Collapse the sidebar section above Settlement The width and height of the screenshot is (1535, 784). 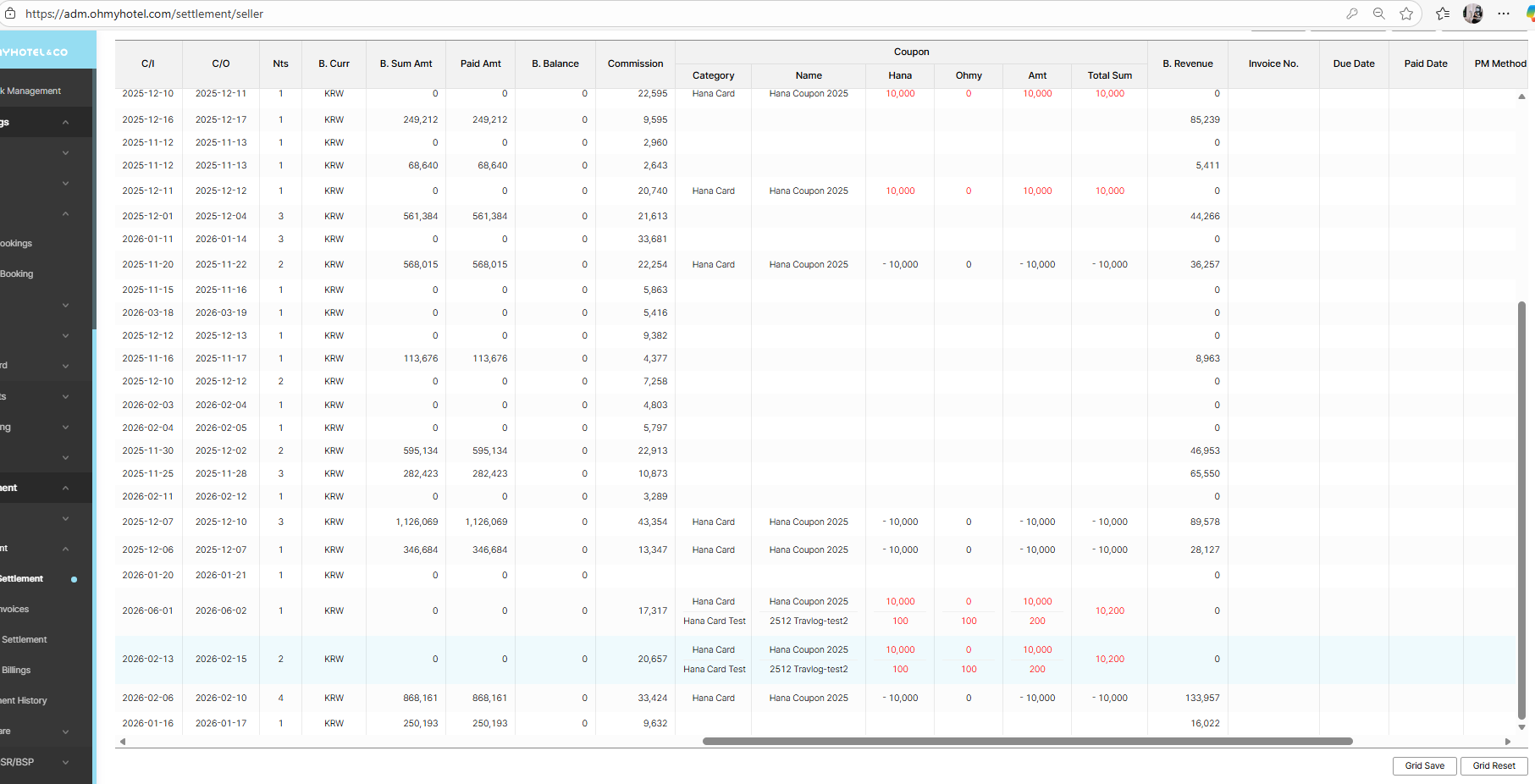pyautogui.click(x=65, y=549)
